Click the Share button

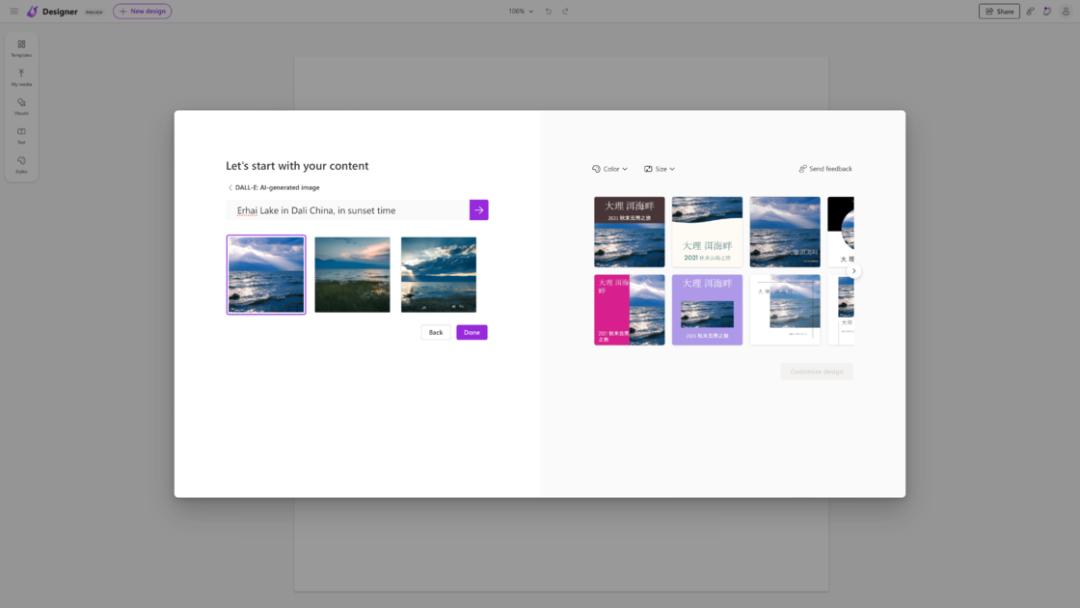[x=999, y=11]
